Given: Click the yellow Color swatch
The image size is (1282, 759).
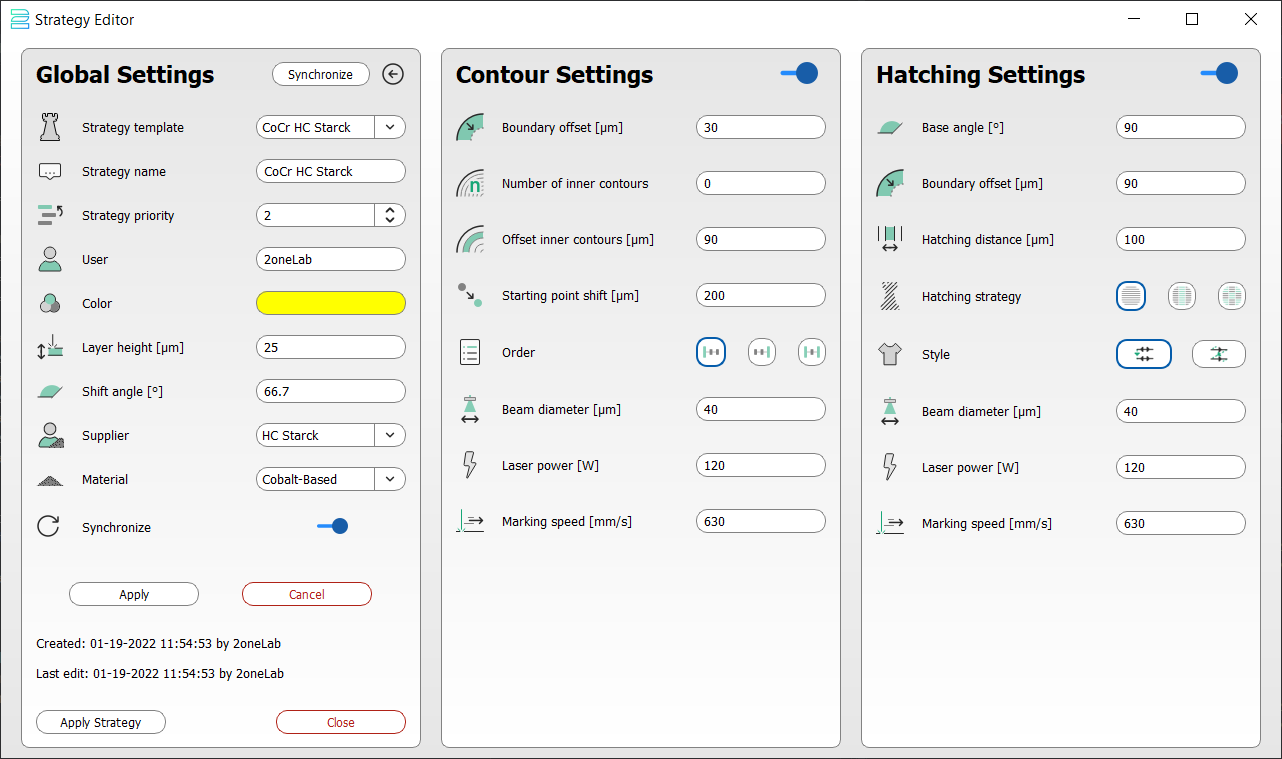Looking at the screenshot, I should pyautogui.click(x=331, y=303).
